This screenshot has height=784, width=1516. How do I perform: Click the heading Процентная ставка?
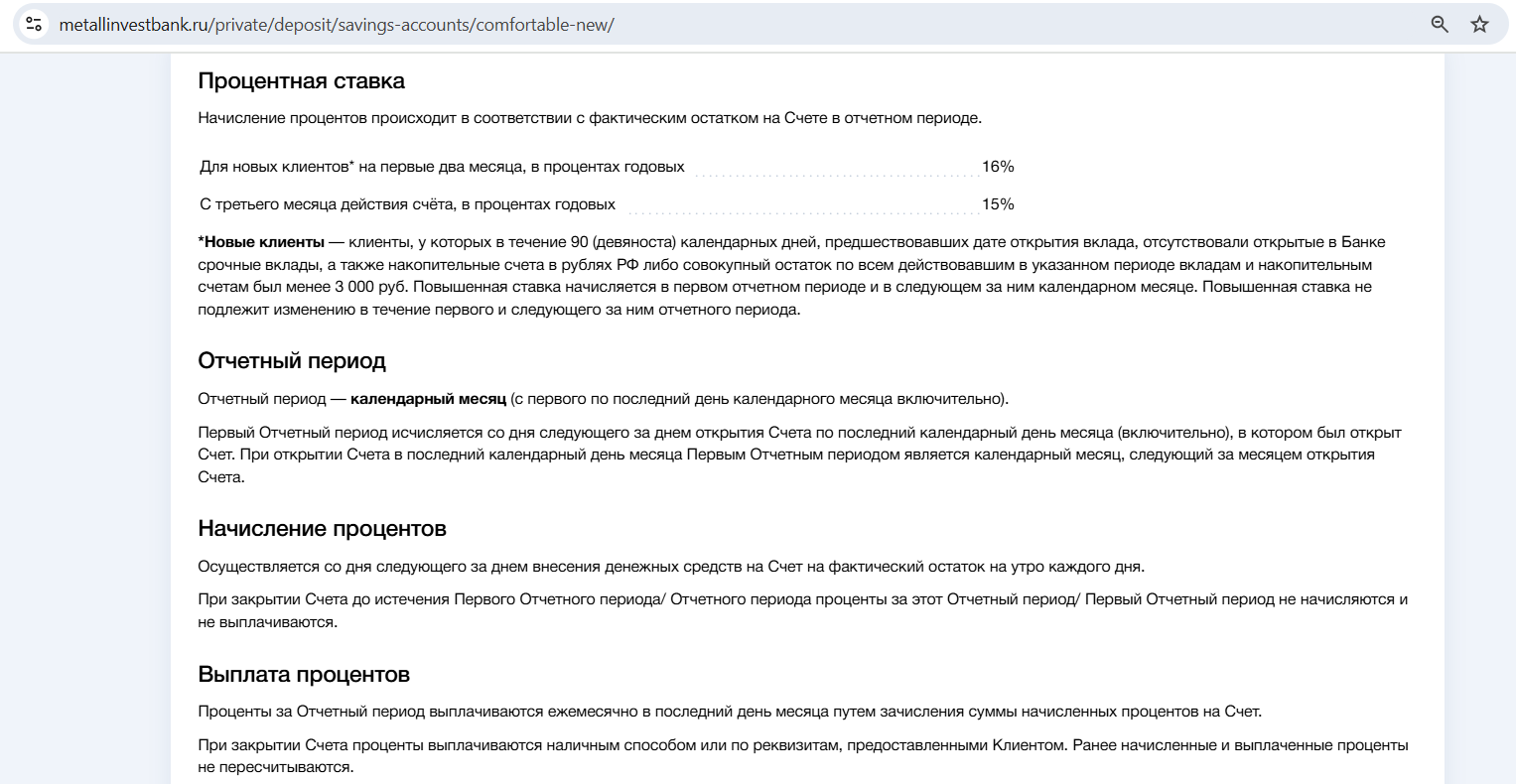point(302,81)
